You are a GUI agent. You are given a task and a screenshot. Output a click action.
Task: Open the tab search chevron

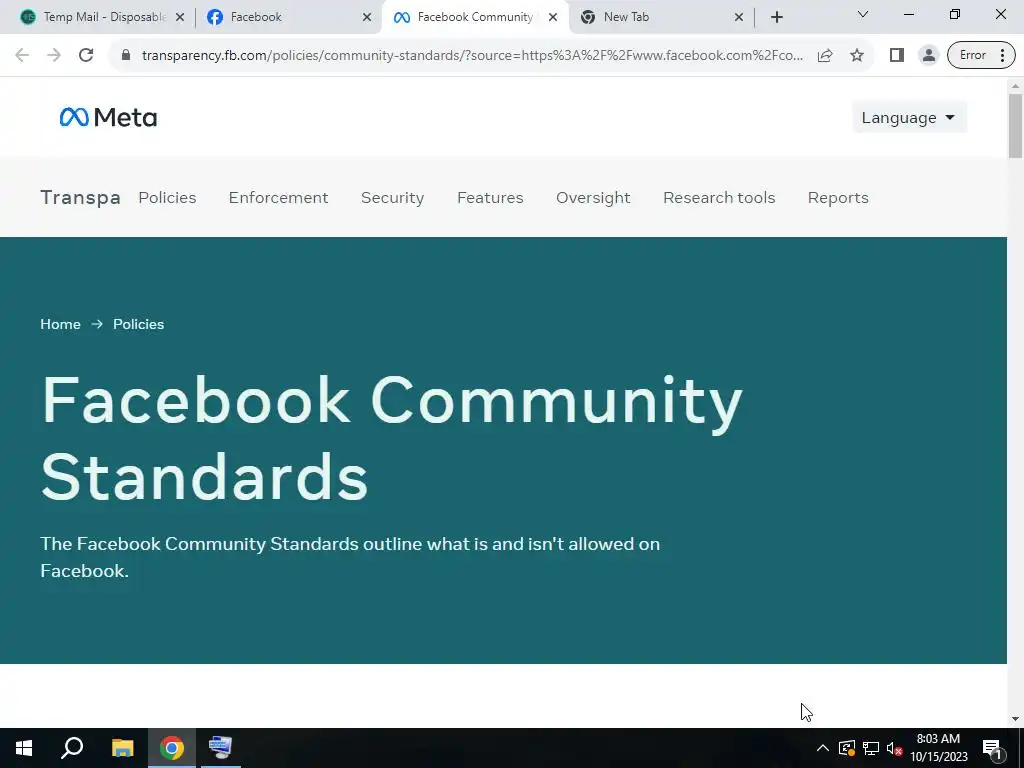pos(863,14)
